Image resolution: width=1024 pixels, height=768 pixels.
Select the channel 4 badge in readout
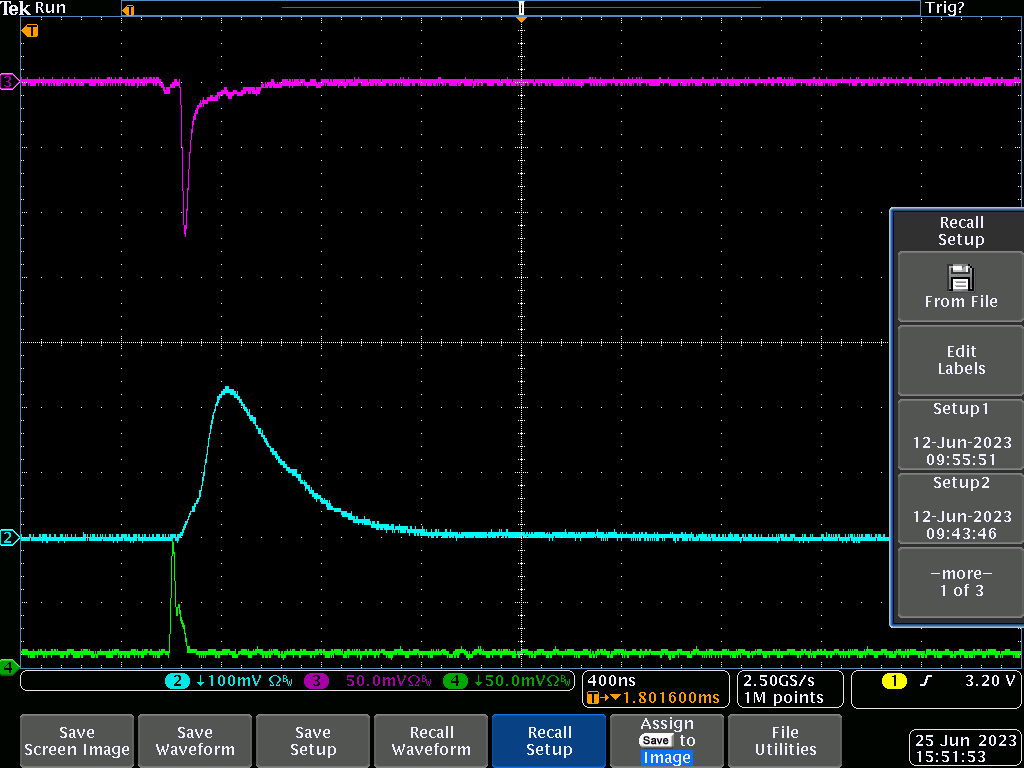[456, 681]
